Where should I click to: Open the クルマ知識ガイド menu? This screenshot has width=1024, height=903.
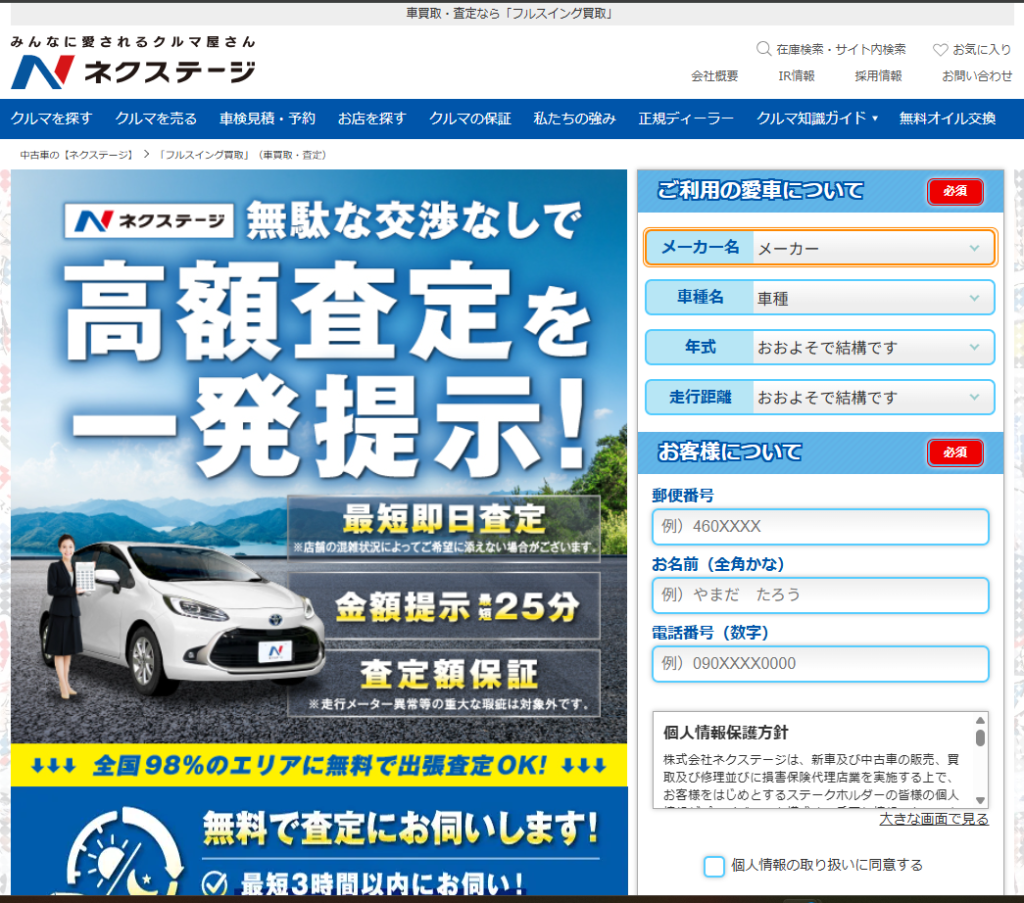click(x=817, y=118)
